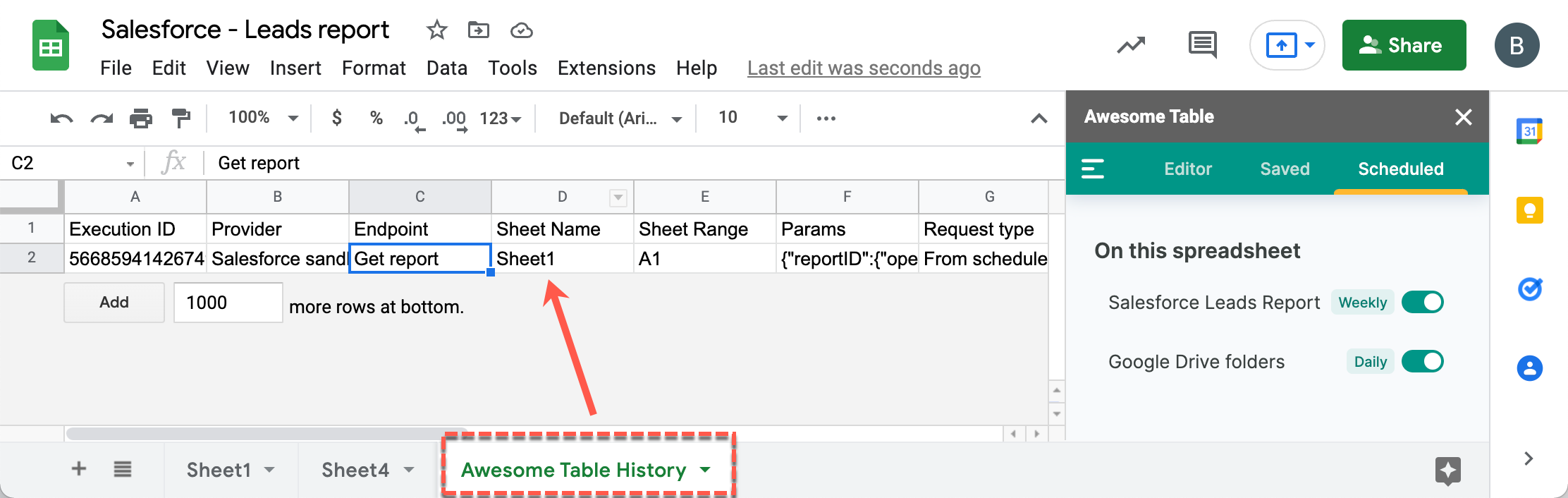Open the activity dashboard trend icon
This screenshot has height=498, width=1568.
pos(1131,46)
